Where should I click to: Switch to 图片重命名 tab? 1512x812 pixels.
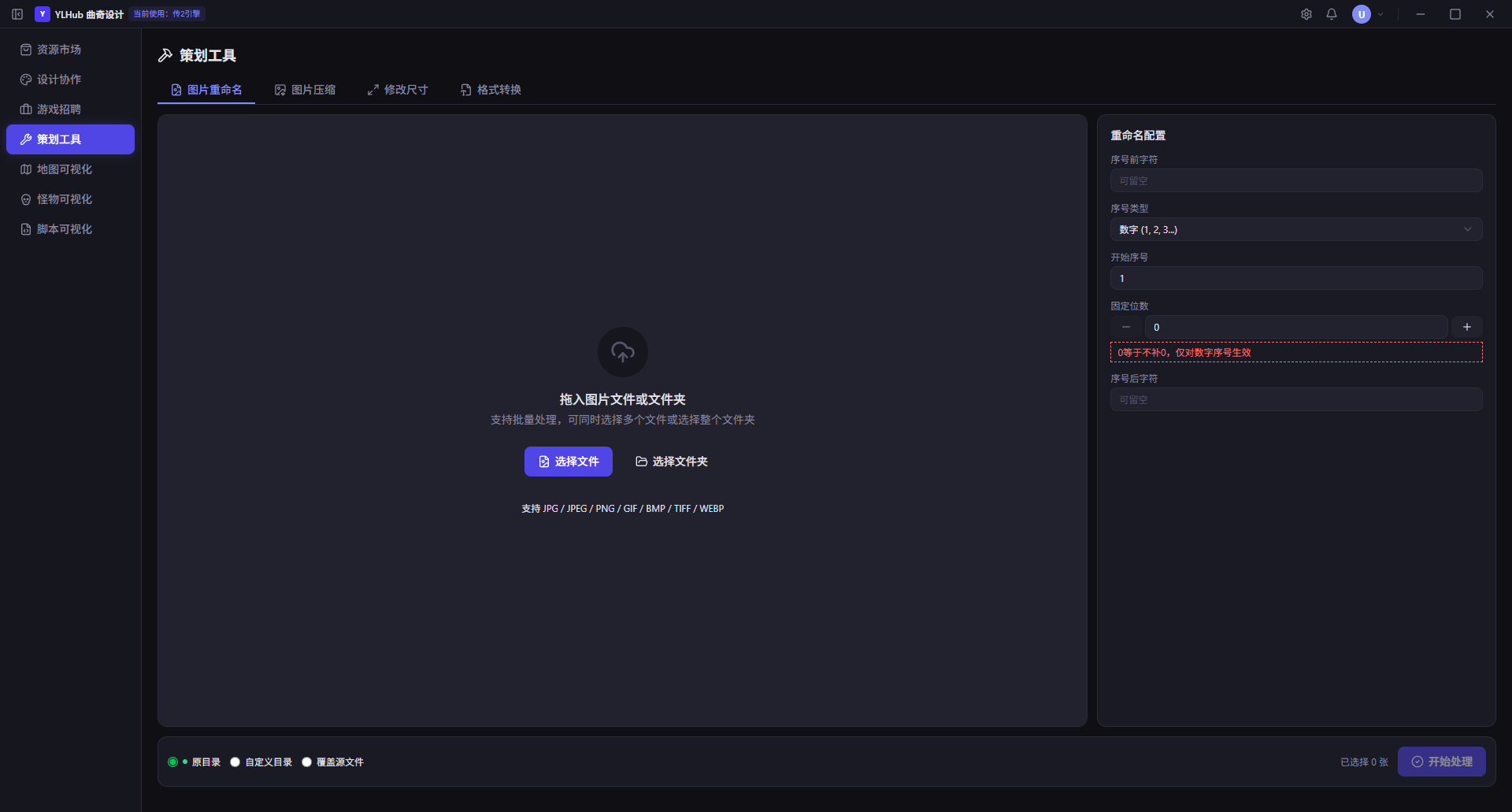point(206,90)
